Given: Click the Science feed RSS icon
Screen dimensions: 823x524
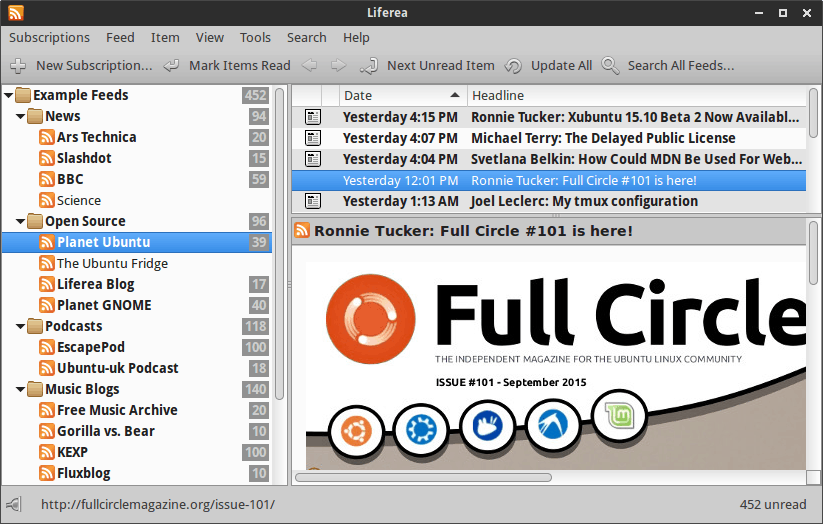Looking at the screenshot, I should [x=47, y=200].
